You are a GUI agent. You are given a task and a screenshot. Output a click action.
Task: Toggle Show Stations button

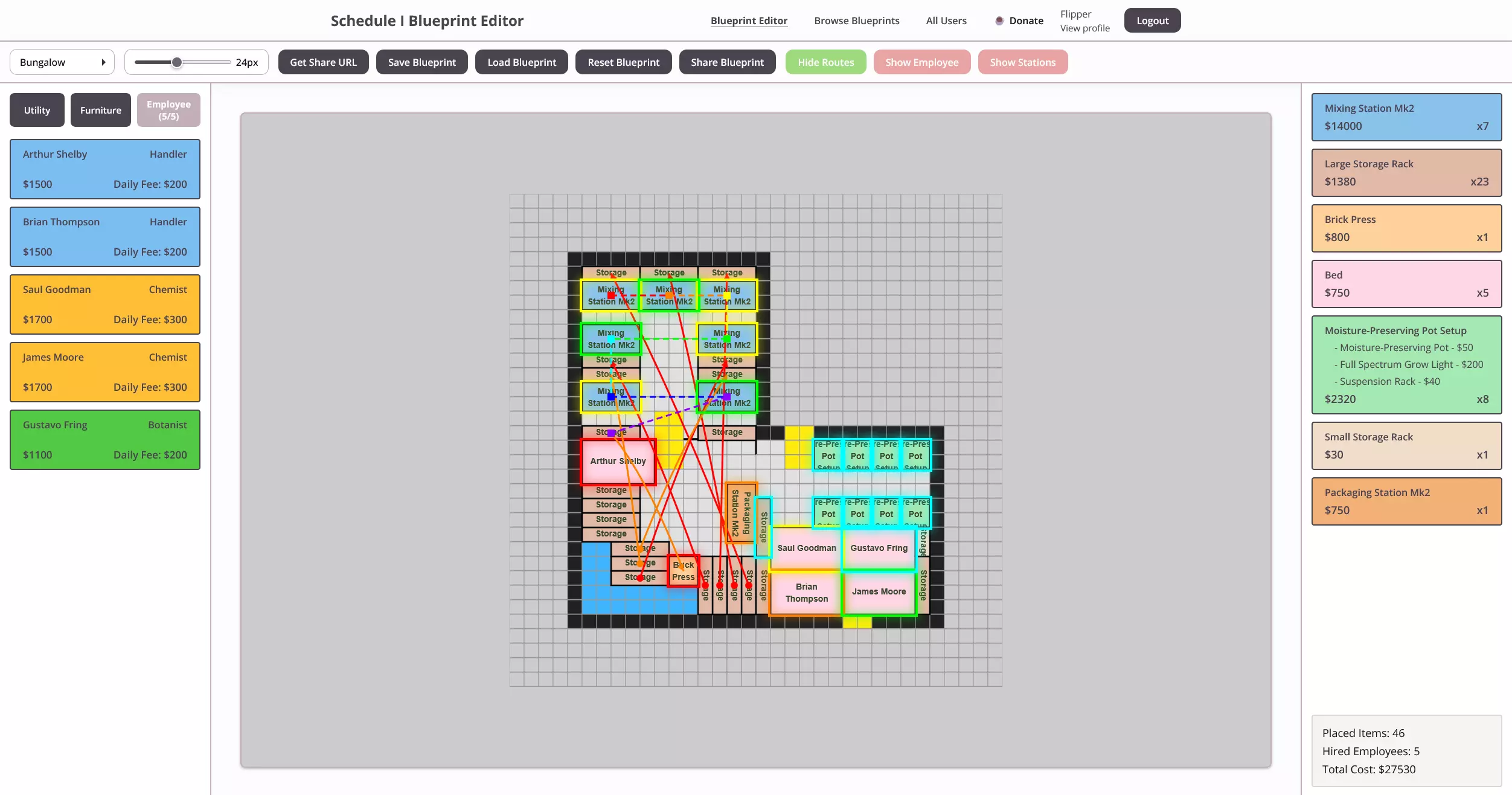(x=1022, y=62)
